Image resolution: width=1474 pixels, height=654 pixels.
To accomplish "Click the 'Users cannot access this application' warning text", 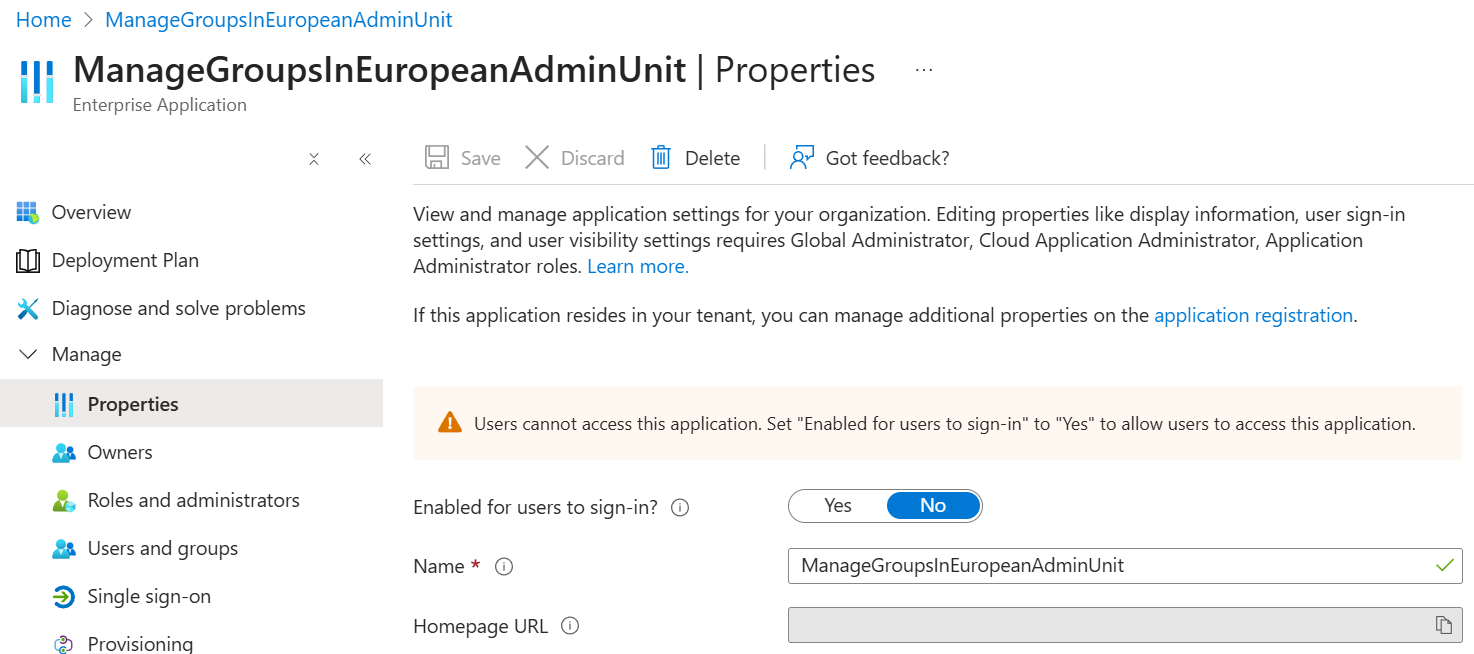I will [x=944, y=424].
